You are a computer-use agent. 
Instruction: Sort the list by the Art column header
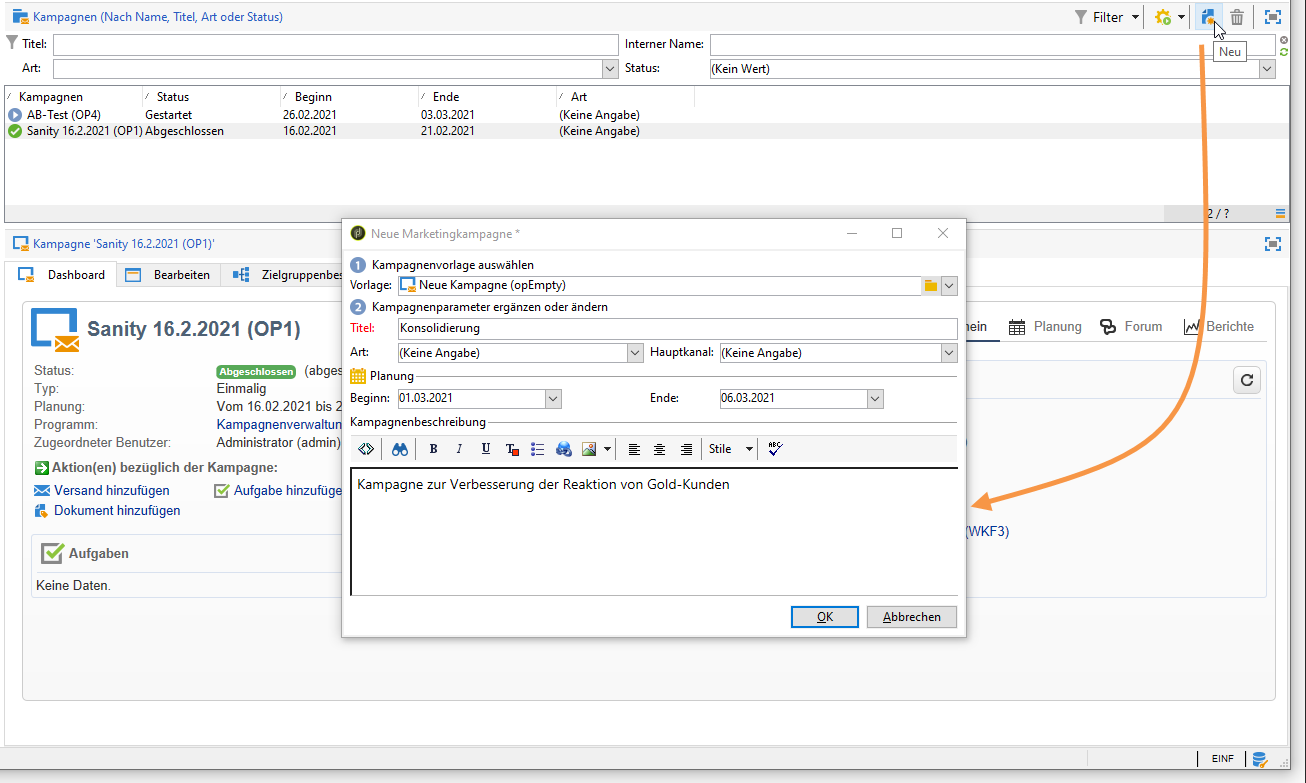tap(626, 97)
